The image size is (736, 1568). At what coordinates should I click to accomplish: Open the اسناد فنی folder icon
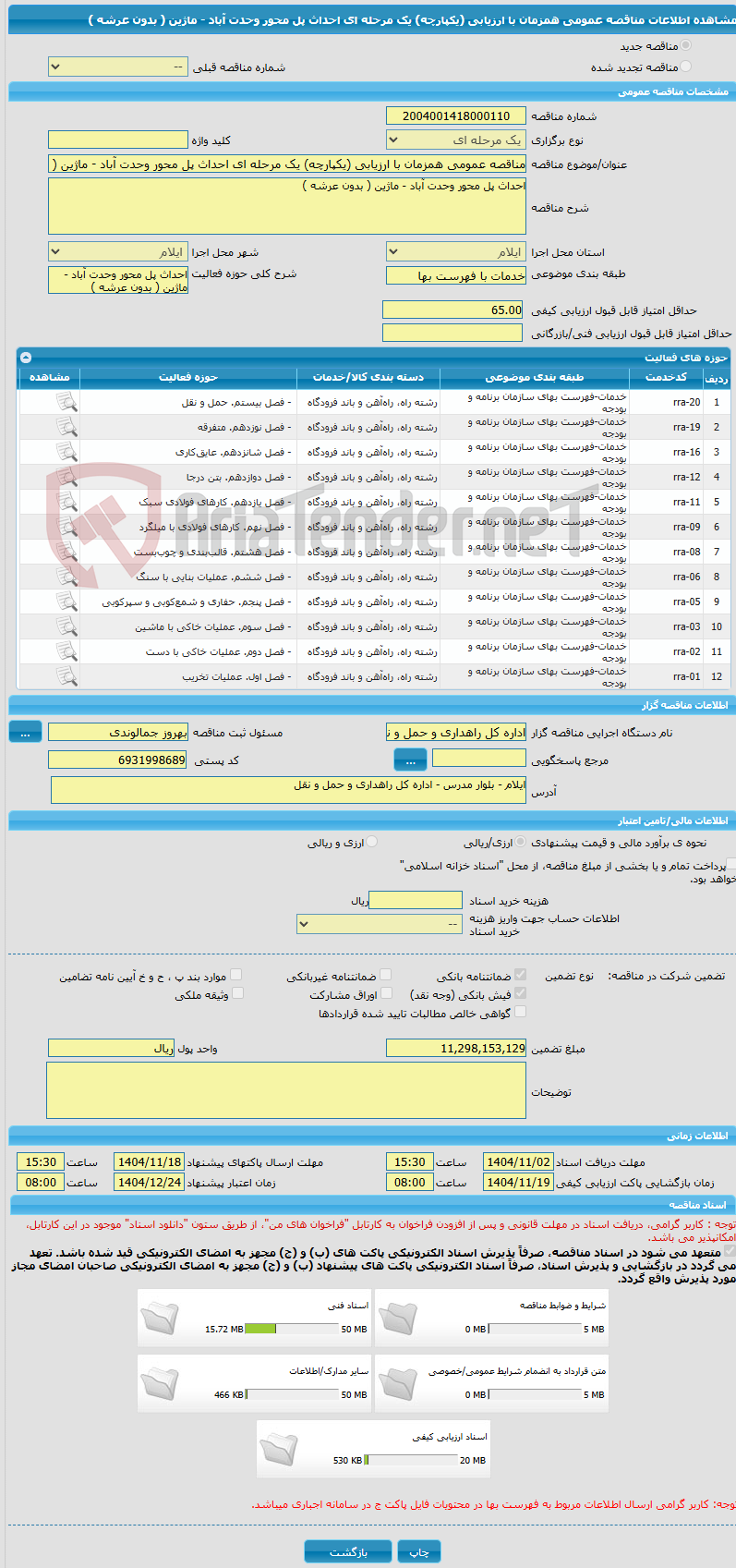(160, 1318)
